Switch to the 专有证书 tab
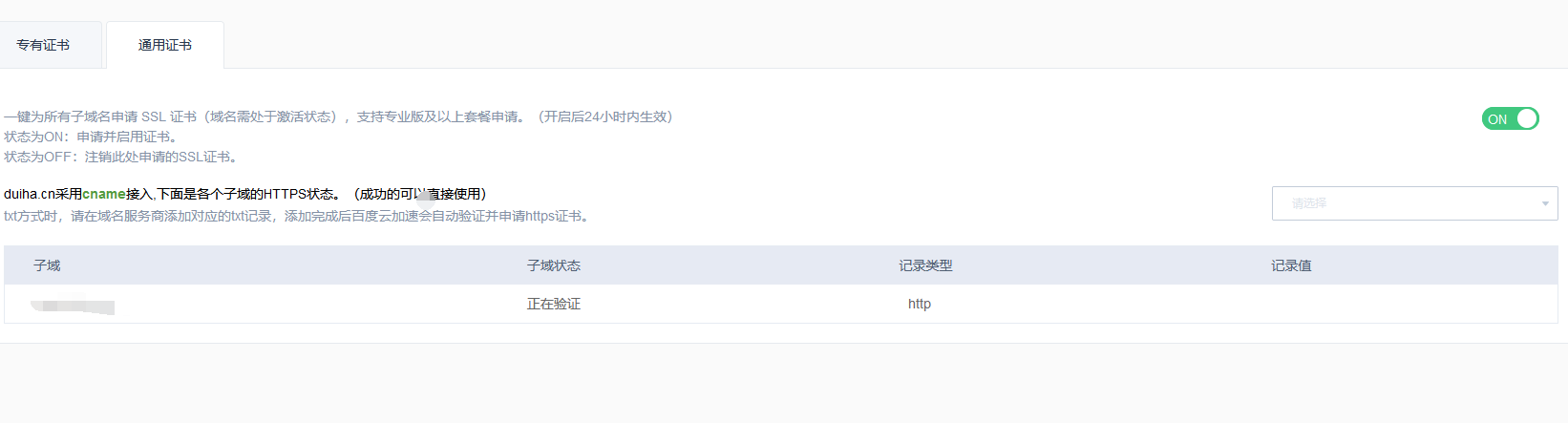 click(x=43, y=45)
